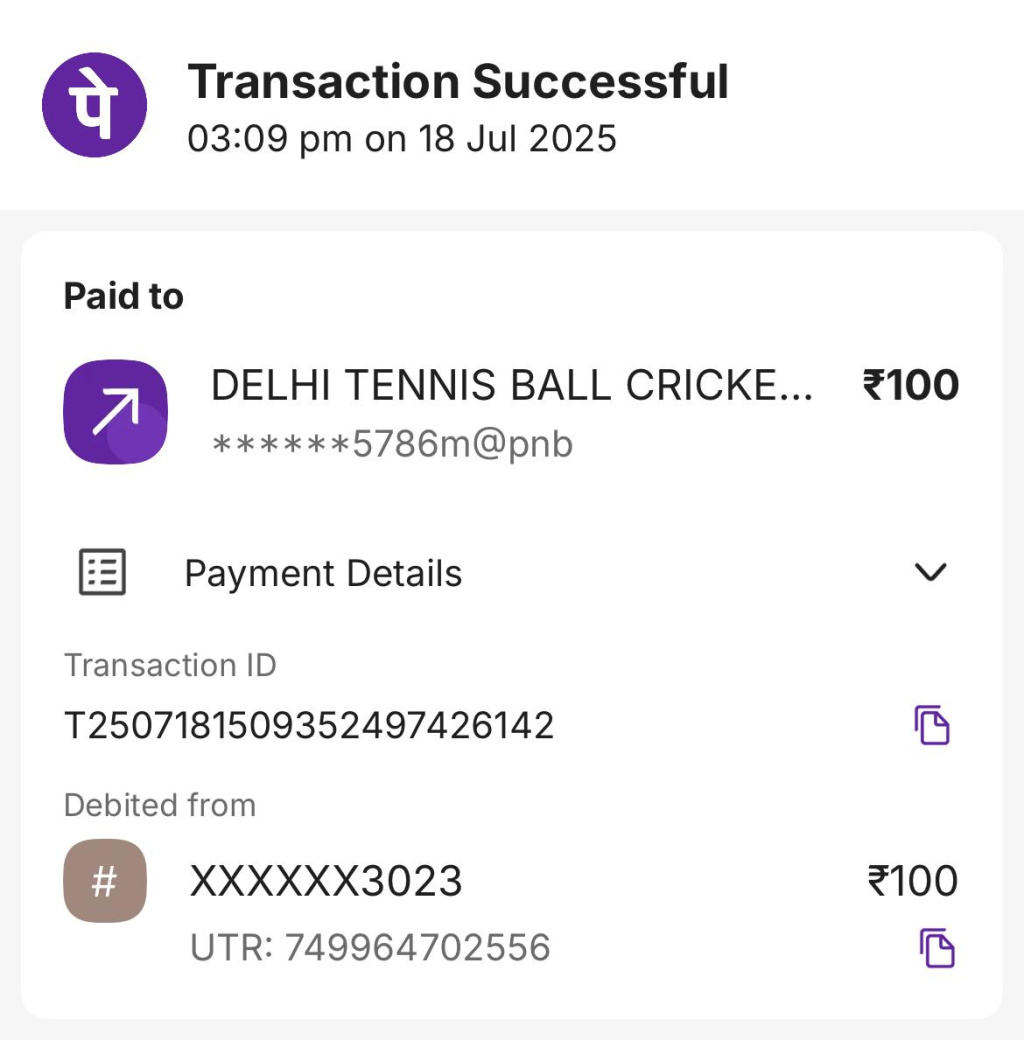Select the UPI ID ending 5786m@pnb
1024x1040 pixels.
click(392, 443)
